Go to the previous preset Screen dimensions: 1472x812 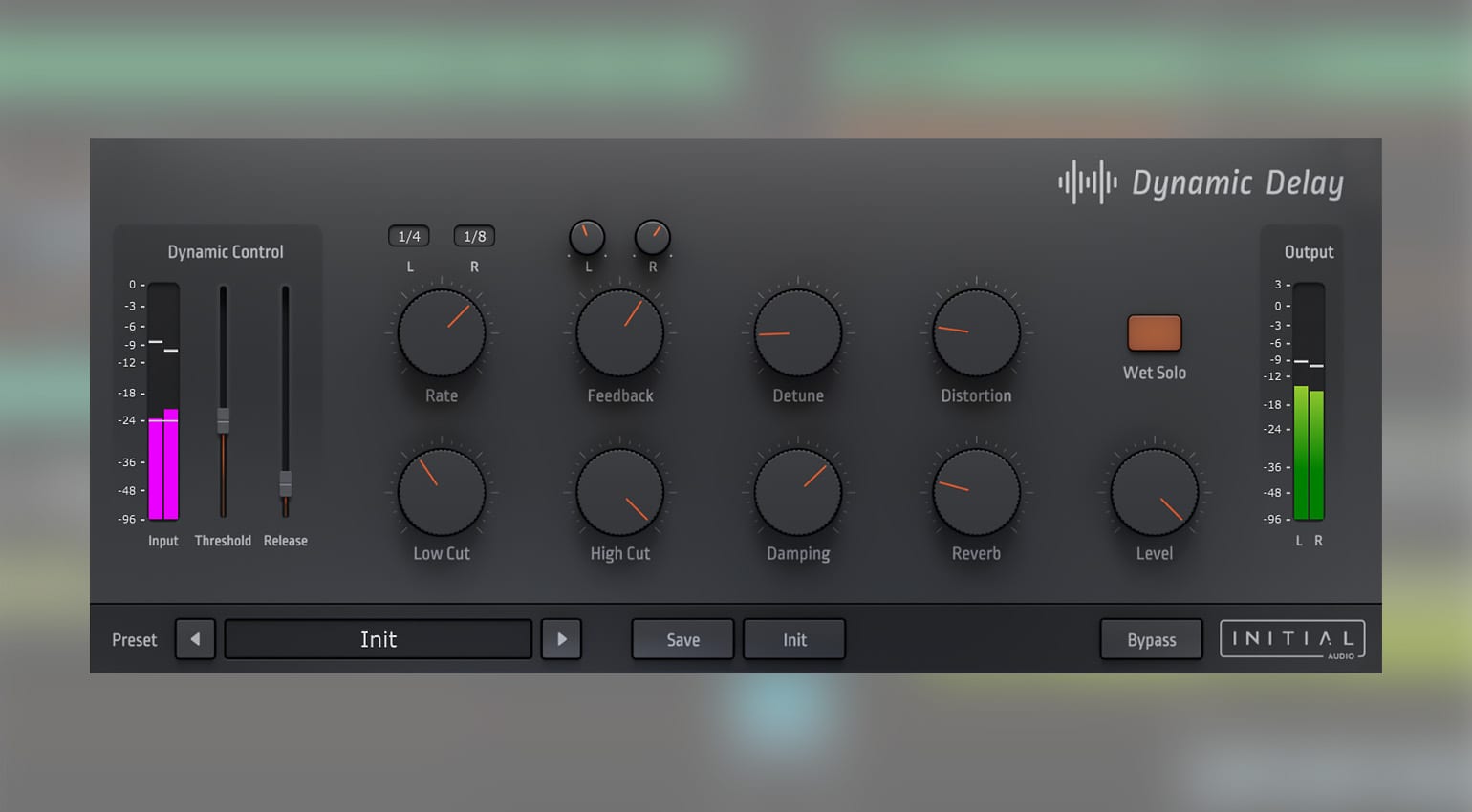coord(195,639)
